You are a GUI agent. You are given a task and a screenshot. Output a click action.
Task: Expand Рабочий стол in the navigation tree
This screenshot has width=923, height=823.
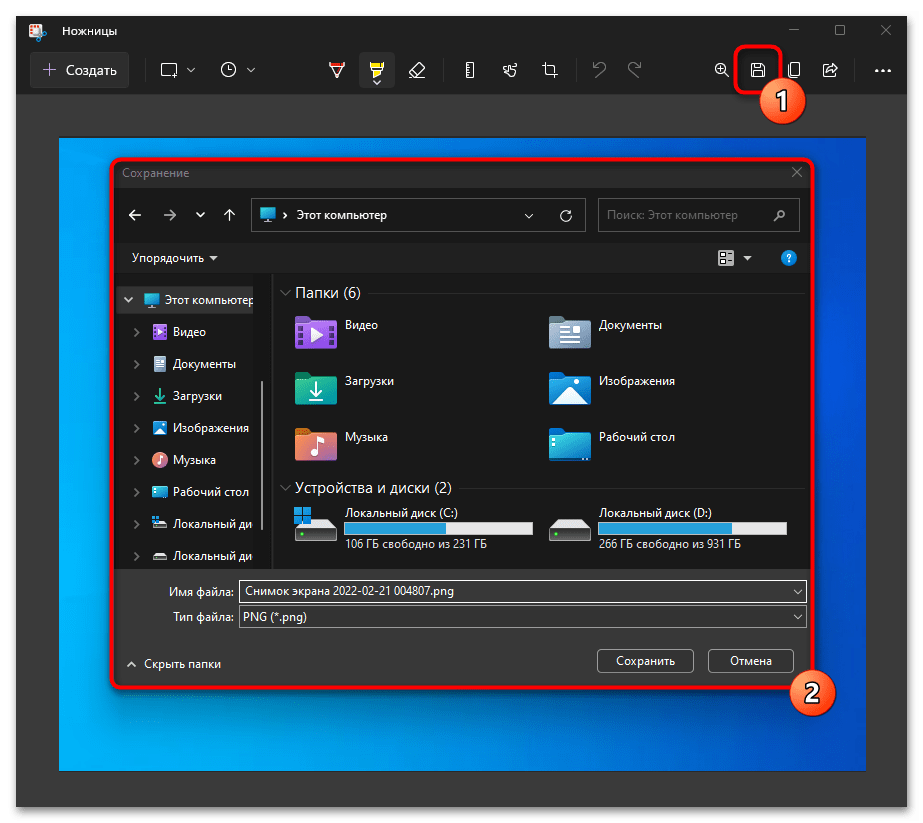[x=137, y=492]
